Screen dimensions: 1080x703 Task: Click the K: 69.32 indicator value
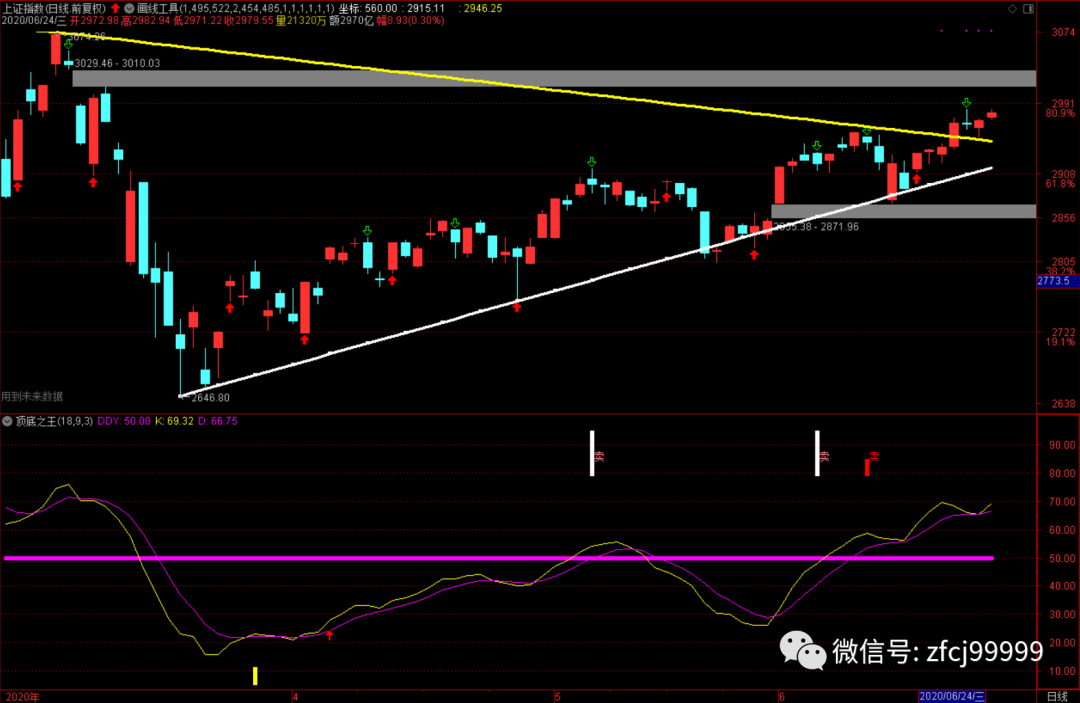pos(174,421)
